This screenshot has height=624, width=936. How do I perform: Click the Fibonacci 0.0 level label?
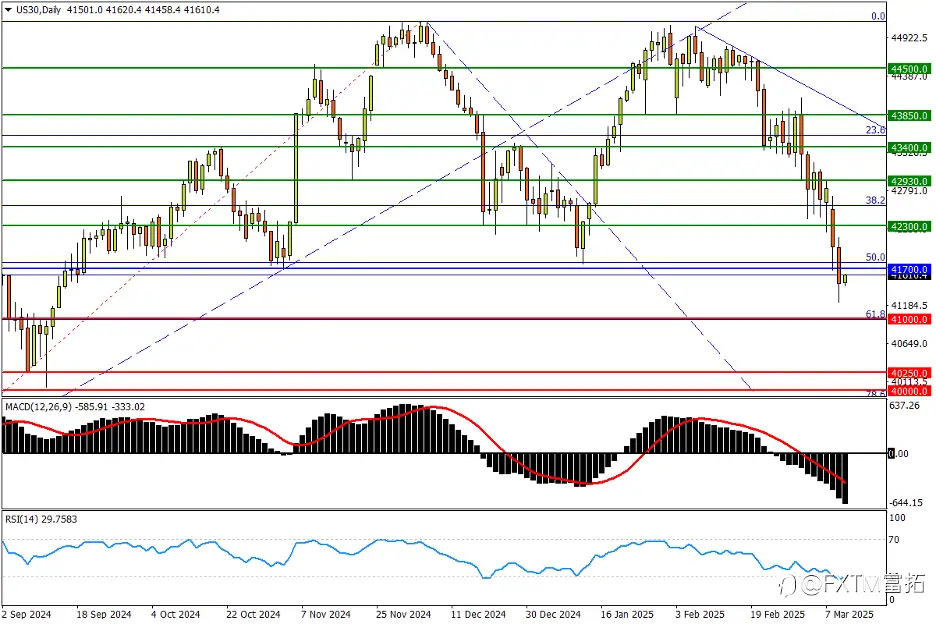[x=878, y=16]
